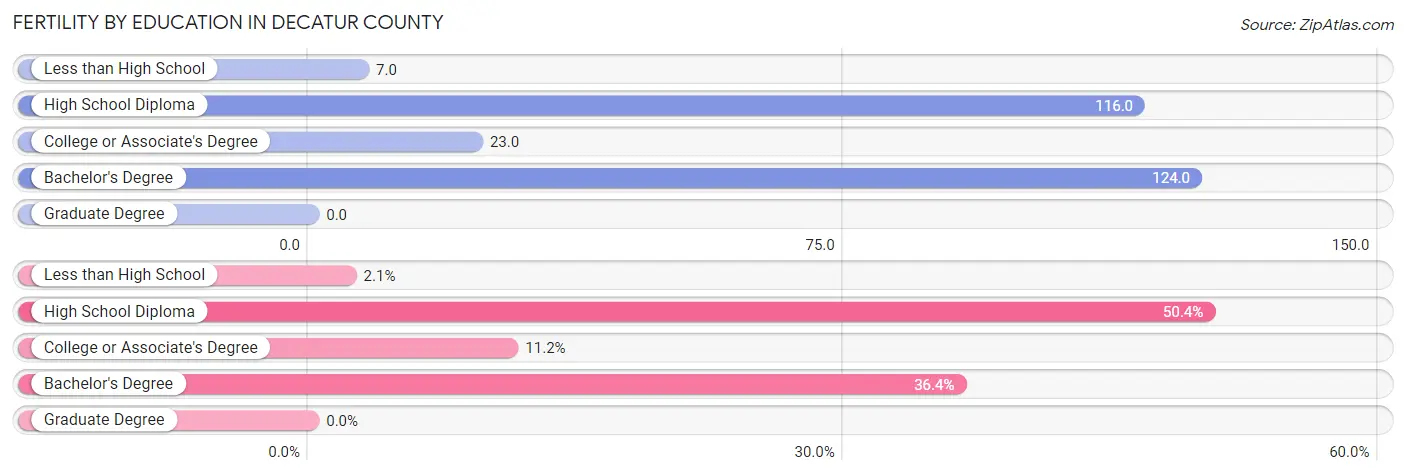The width and height of the screenshot is (1406, 475).
Task: Click the chart title Fertility by Education
Action: (x=228, y=22)
